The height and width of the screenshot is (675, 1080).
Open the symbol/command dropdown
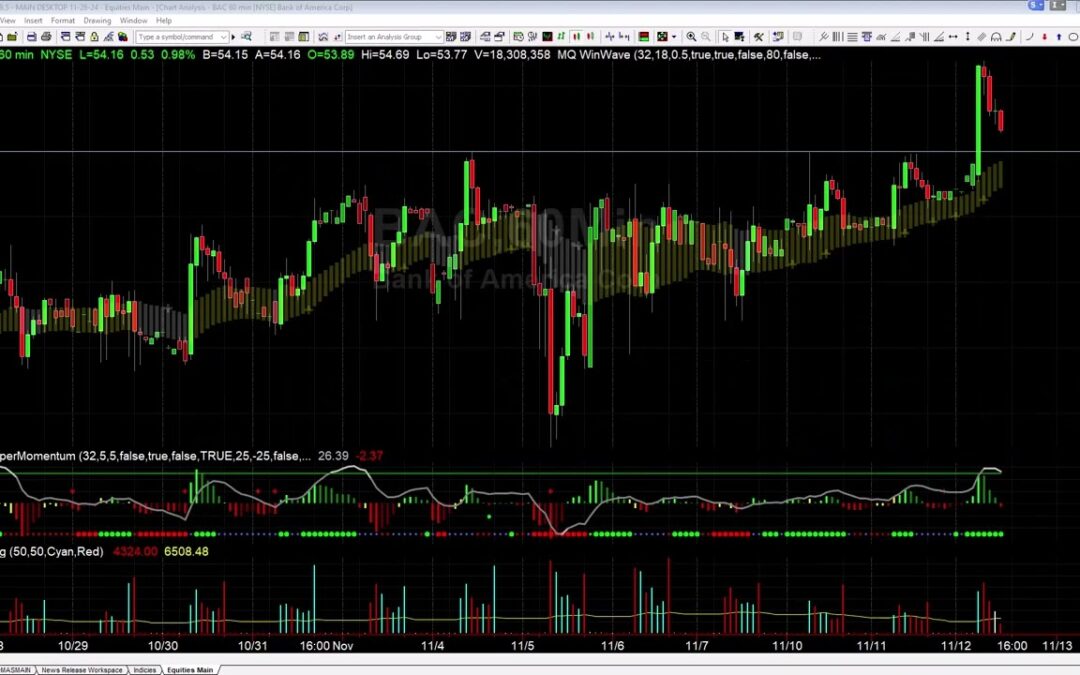223,36
